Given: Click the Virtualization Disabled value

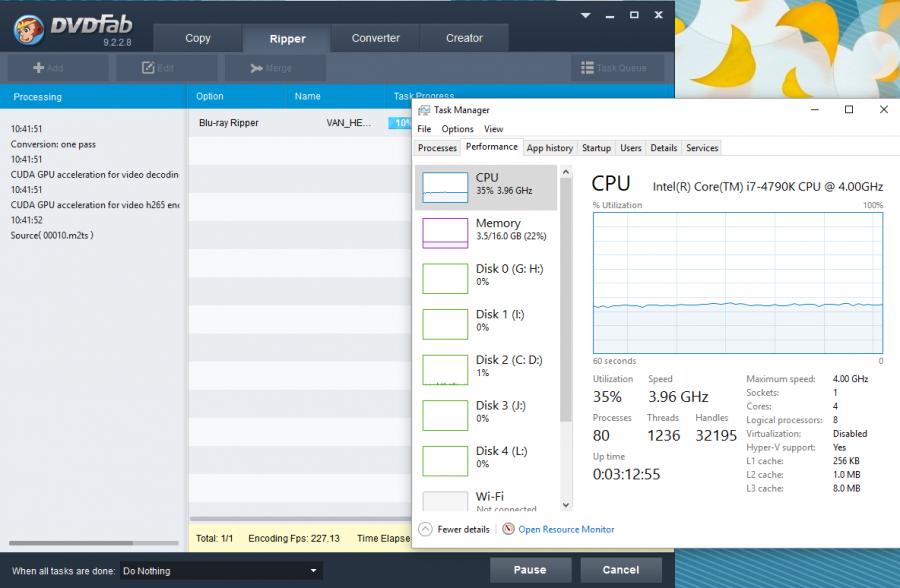Looking at the screenshot, I should (849, 434).
